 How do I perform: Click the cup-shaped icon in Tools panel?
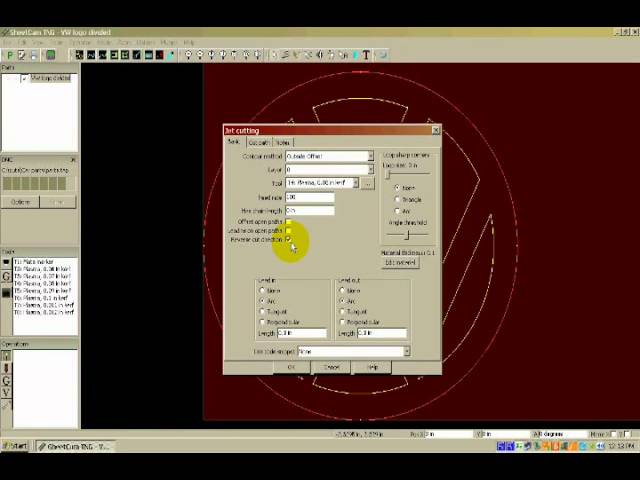(x=6, y=262)
